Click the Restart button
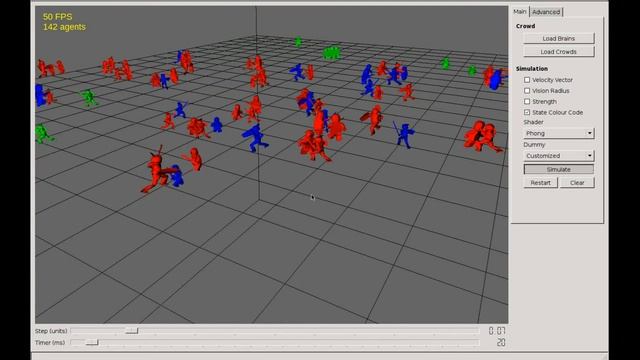Screen dimensions: 640x360 (540, 183)
